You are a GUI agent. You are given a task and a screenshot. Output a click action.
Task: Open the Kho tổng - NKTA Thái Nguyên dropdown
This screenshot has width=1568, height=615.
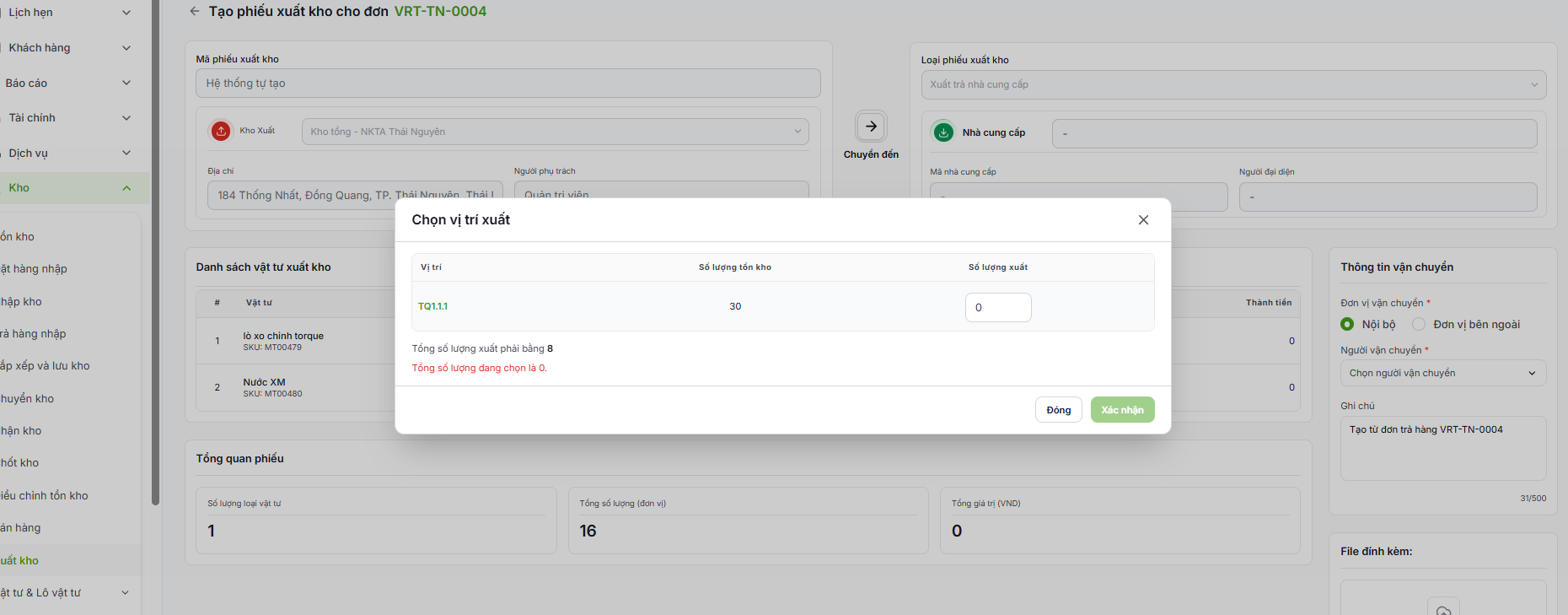(555, 132)
